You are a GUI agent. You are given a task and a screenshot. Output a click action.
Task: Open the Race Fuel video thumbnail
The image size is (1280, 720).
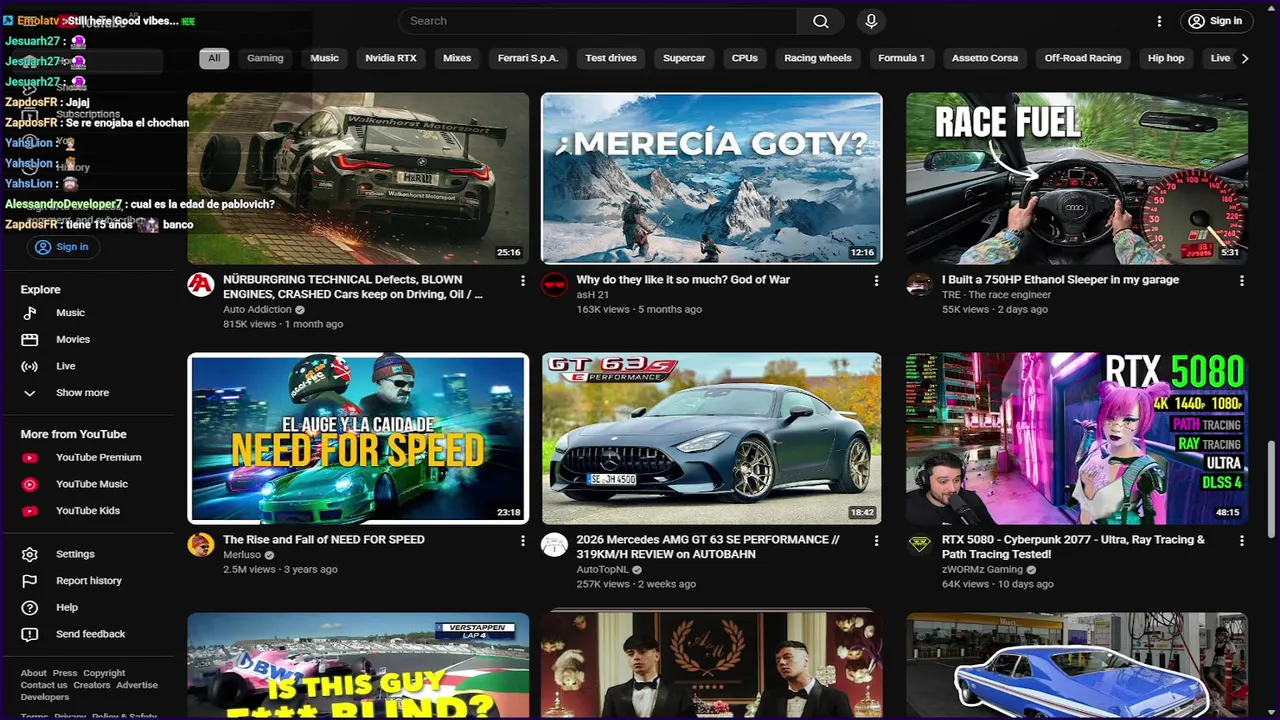click(x=1077, y=178)
